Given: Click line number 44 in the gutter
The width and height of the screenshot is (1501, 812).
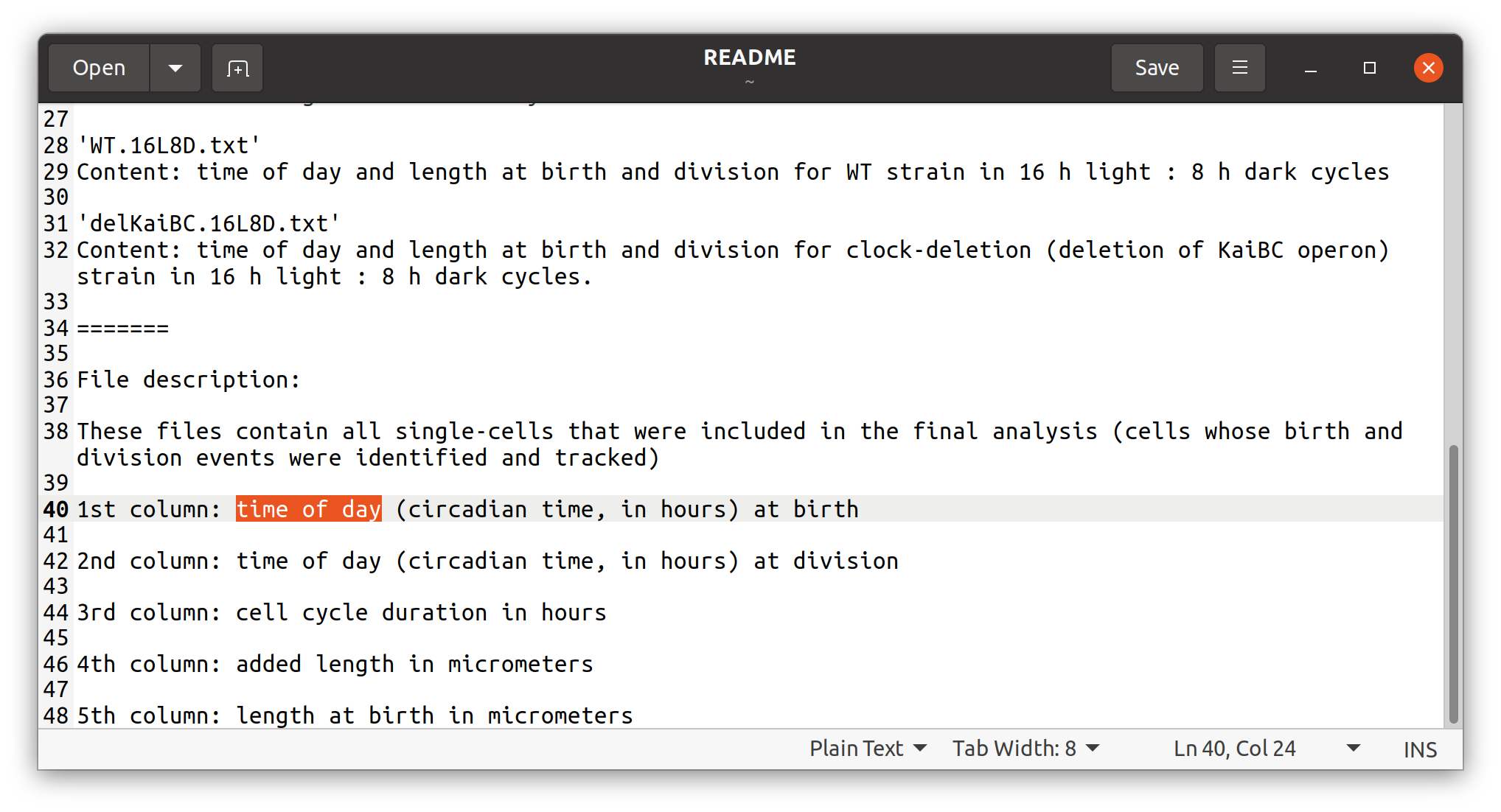Looking at the screenshot, I should click(55, 612).
